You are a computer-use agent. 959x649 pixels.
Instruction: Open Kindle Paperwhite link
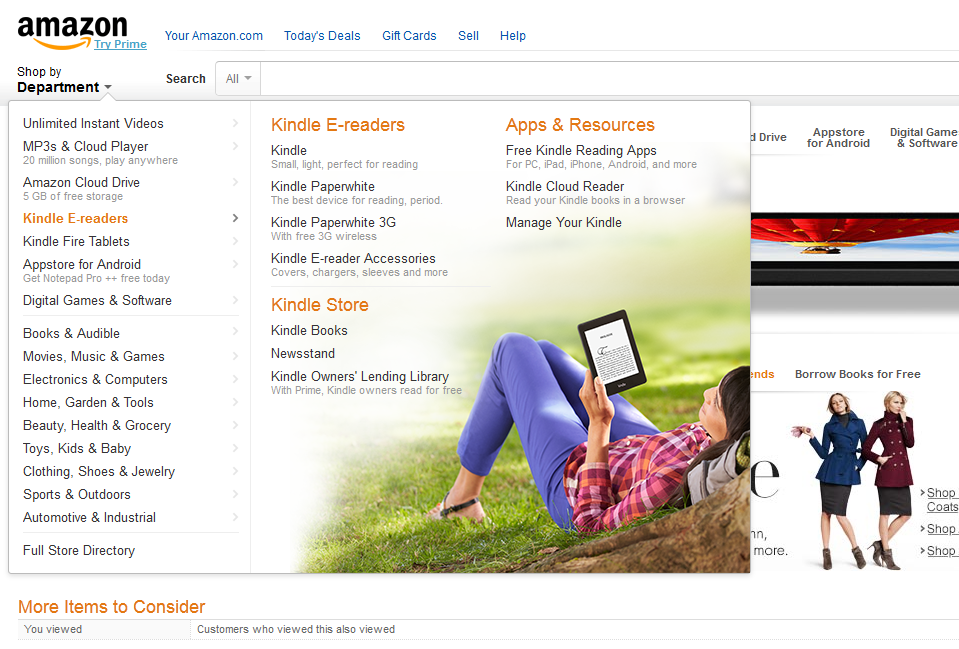[323, 187]
